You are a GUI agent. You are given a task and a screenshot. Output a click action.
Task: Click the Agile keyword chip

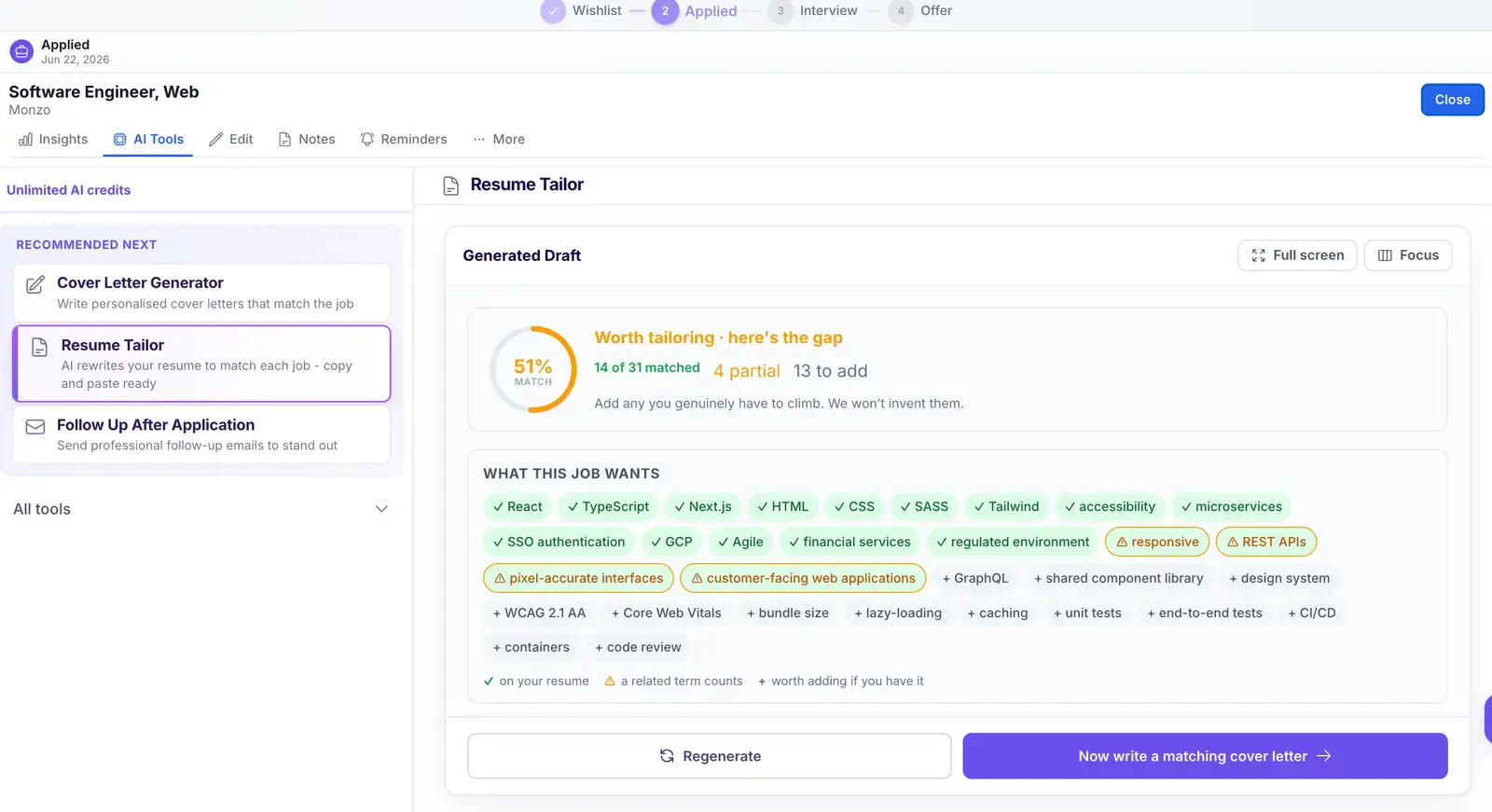pos(740,542)
